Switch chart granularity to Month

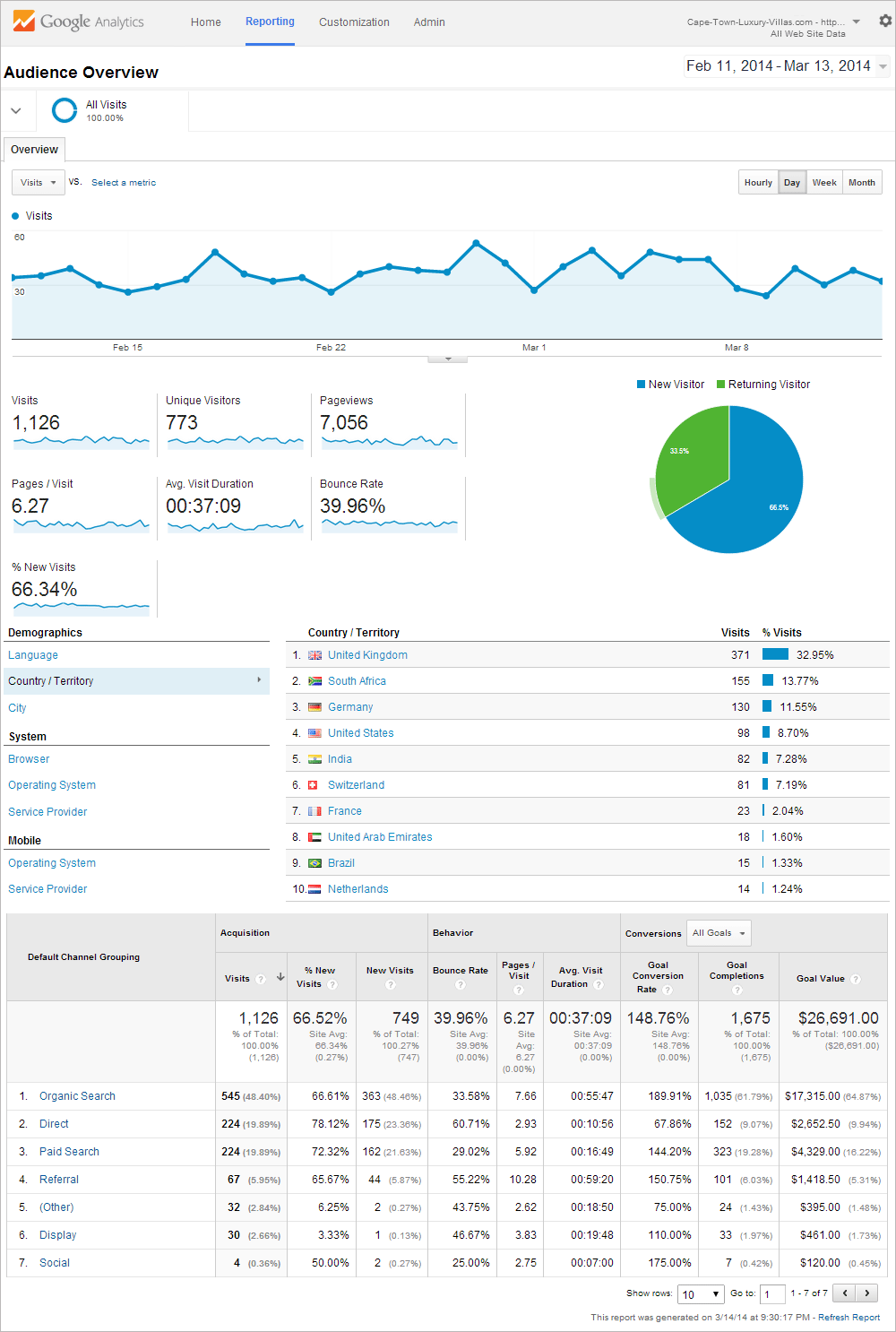click(862, 182)
